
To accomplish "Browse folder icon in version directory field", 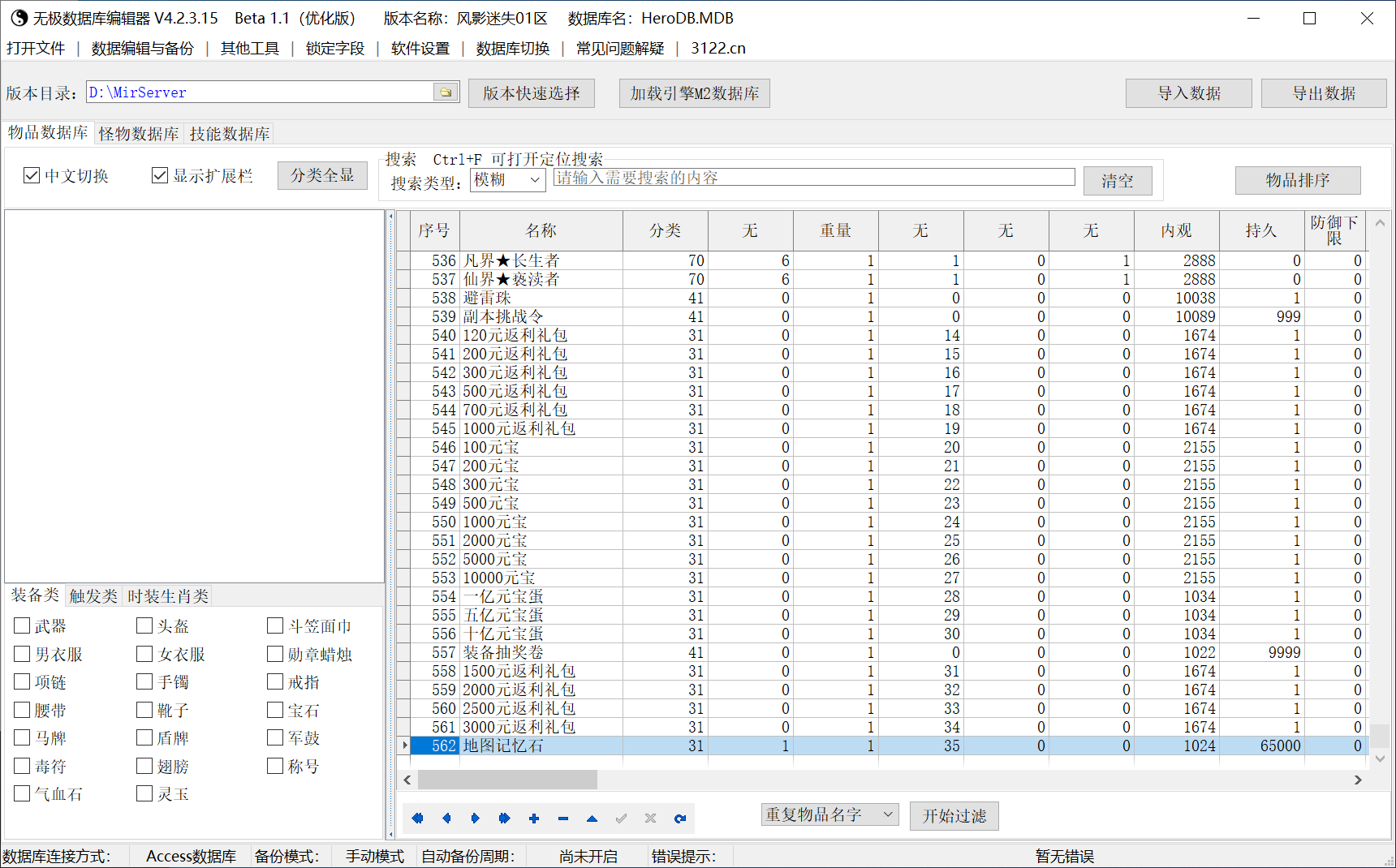I will click(x=446, y=92).
